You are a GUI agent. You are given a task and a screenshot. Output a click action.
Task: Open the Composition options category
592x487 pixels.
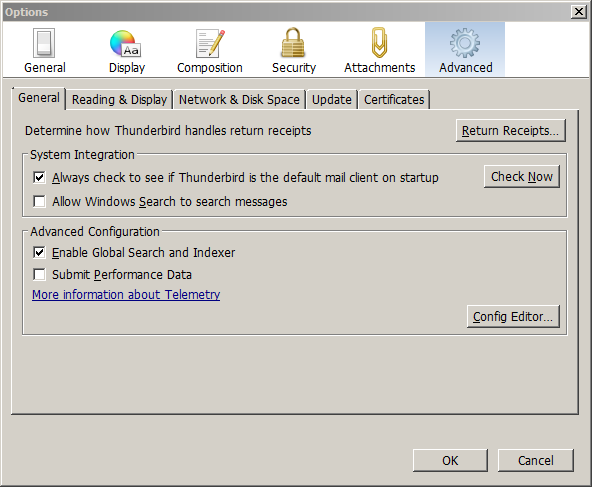tap(210, 50)
